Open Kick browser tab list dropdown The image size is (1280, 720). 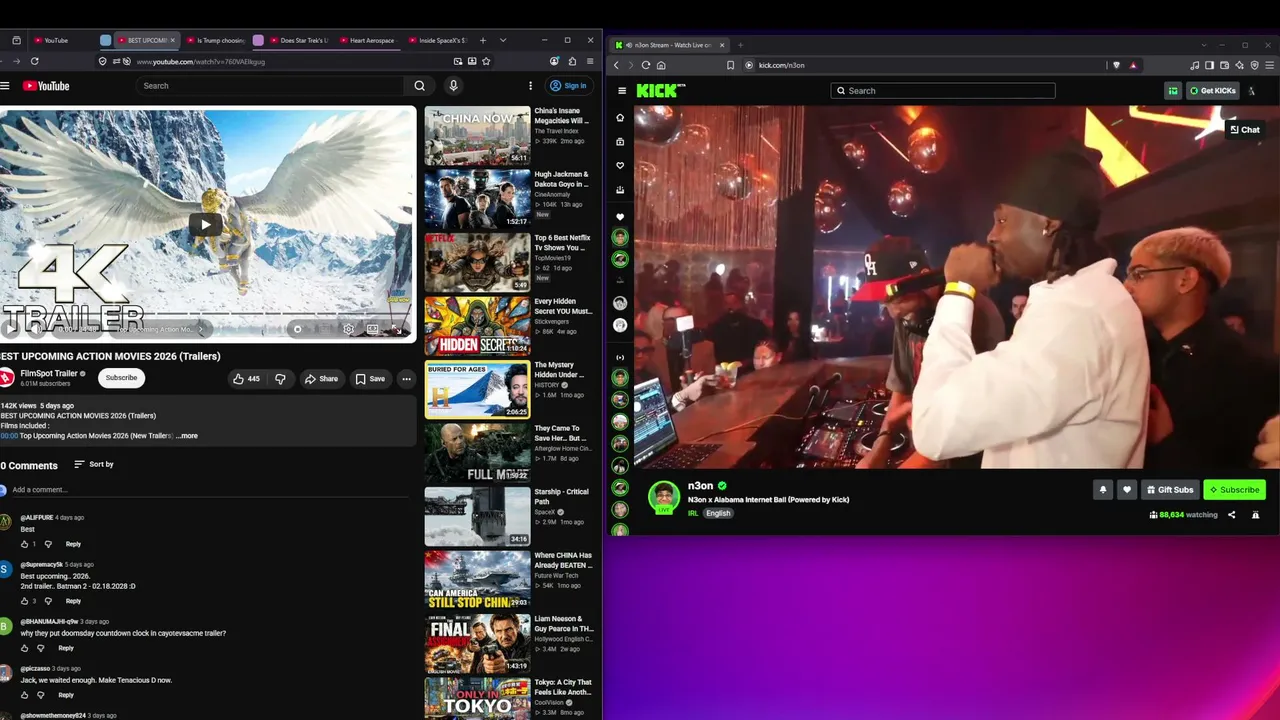coord(1204,45)
